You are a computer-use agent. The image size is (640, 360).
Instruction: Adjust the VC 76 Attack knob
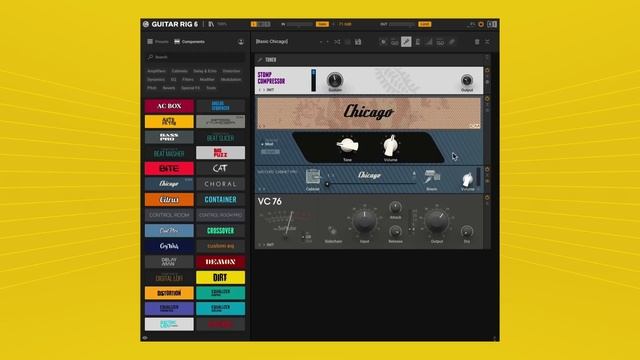tap(395, 207)
